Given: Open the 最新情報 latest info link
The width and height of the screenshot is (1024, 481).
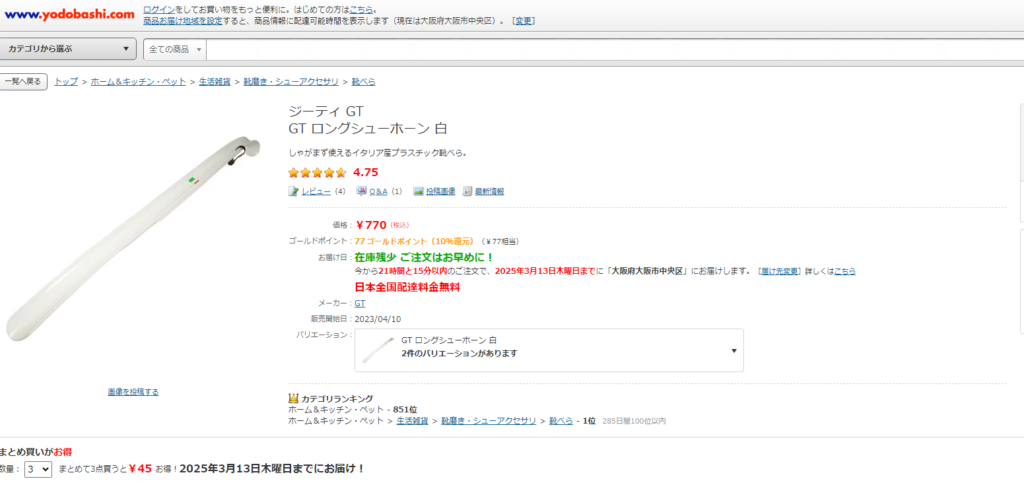Looking at the screenshot, I should [x=489, y=191].
